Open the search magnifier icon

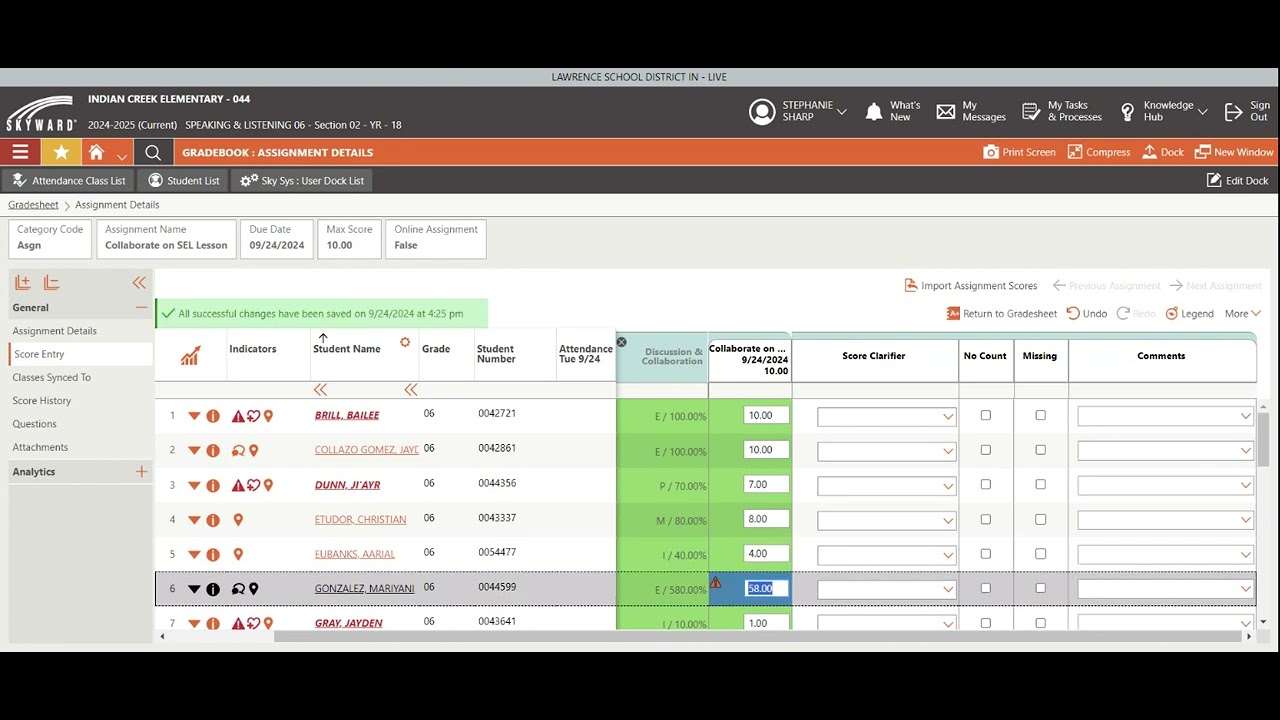(152, 153)
